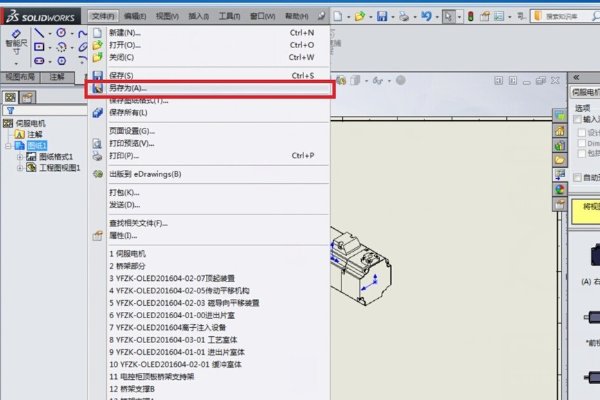Click the Options toolbar icon
This screenshot has height=400, width=600.
[x=499, y=16]
